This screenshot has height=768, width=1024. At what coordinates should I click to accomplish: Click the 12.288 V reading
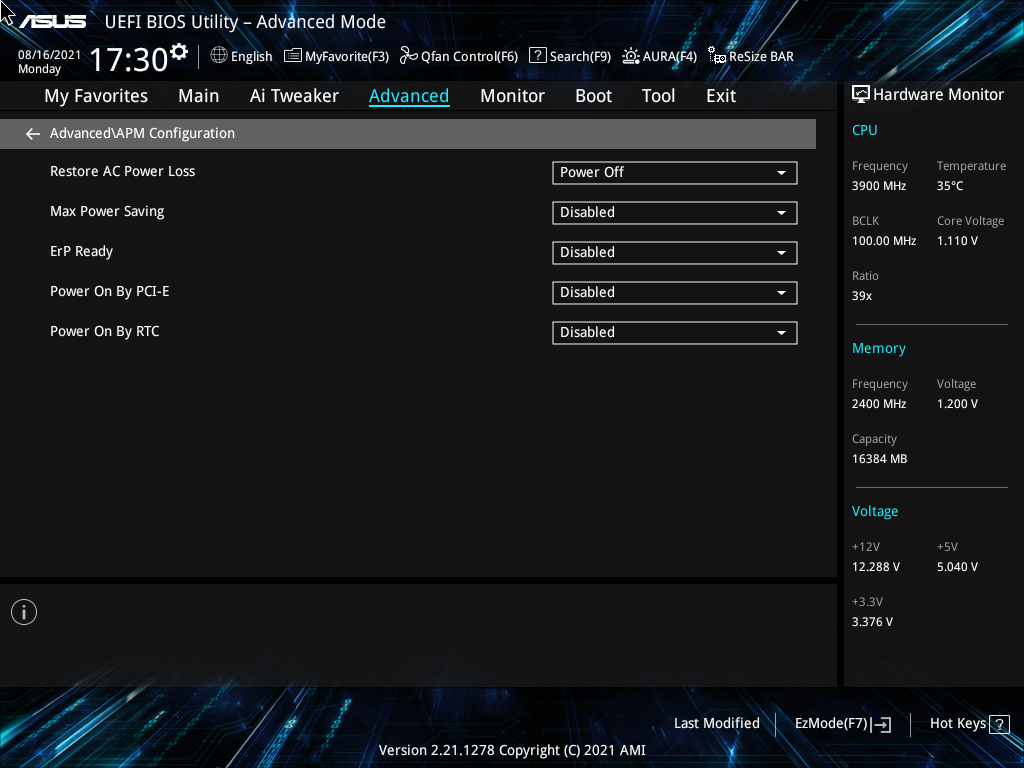[876, 567]
